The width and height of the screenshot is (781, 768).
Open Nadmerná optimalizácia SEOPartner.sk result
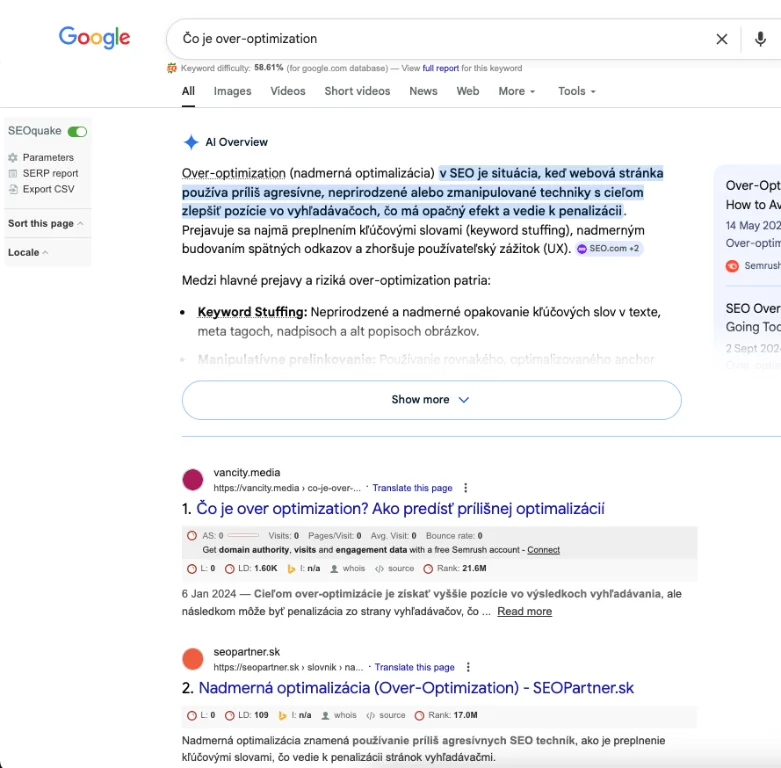416,688
